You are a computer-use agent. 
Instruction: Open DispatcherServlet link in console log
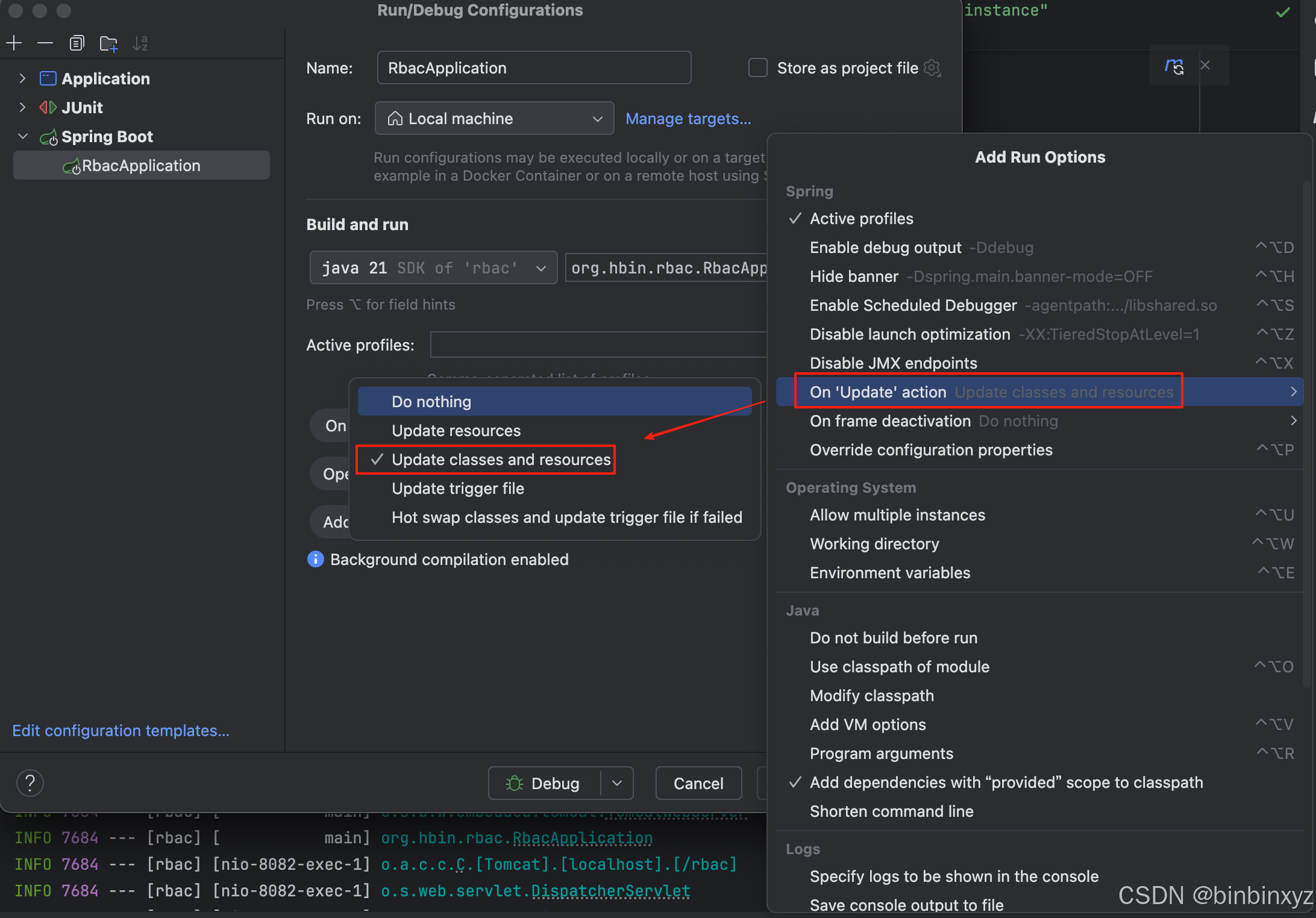pos(610,891)
